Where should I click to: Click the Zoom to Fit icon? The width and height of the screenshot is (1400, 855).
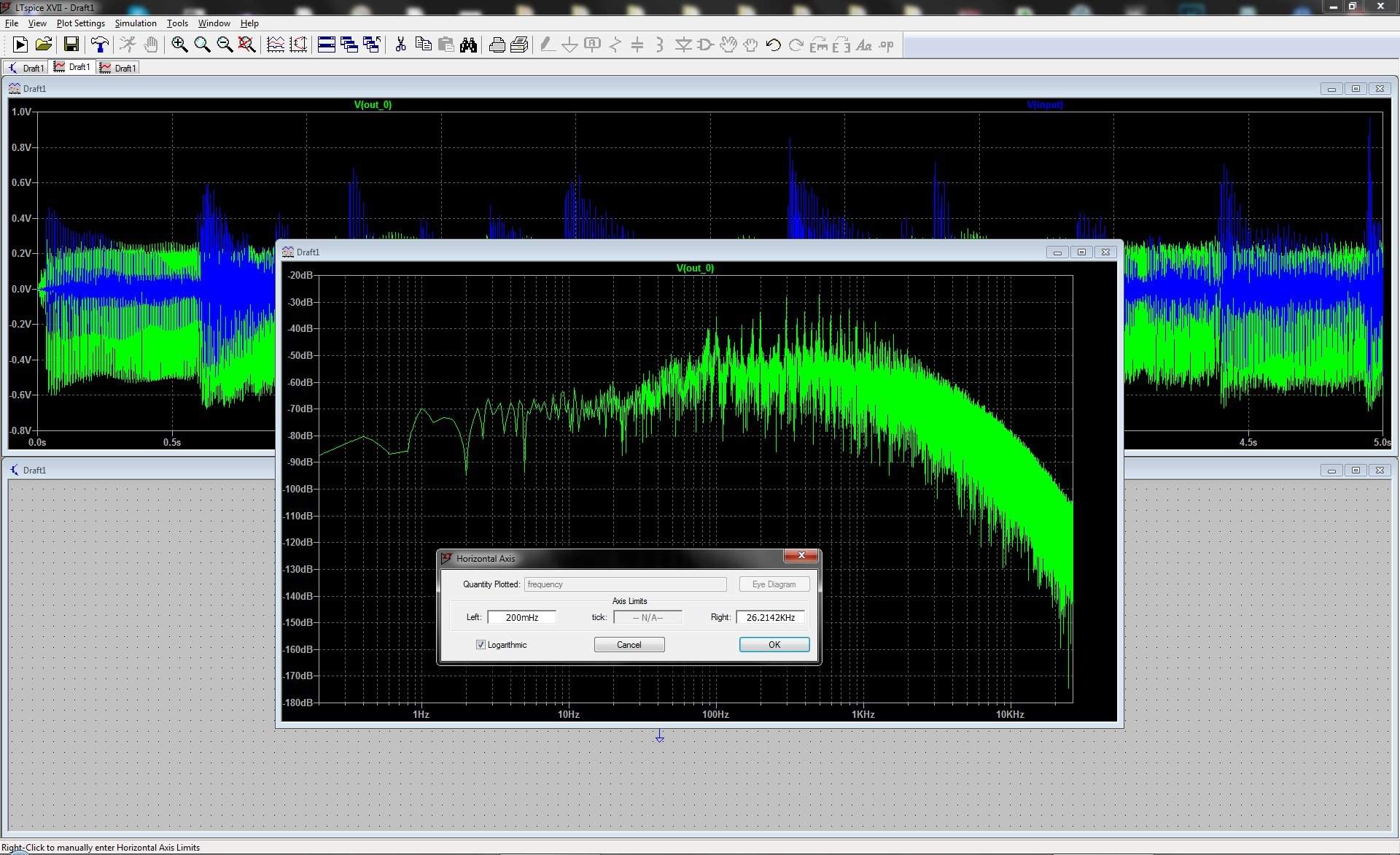click(247, 45)
